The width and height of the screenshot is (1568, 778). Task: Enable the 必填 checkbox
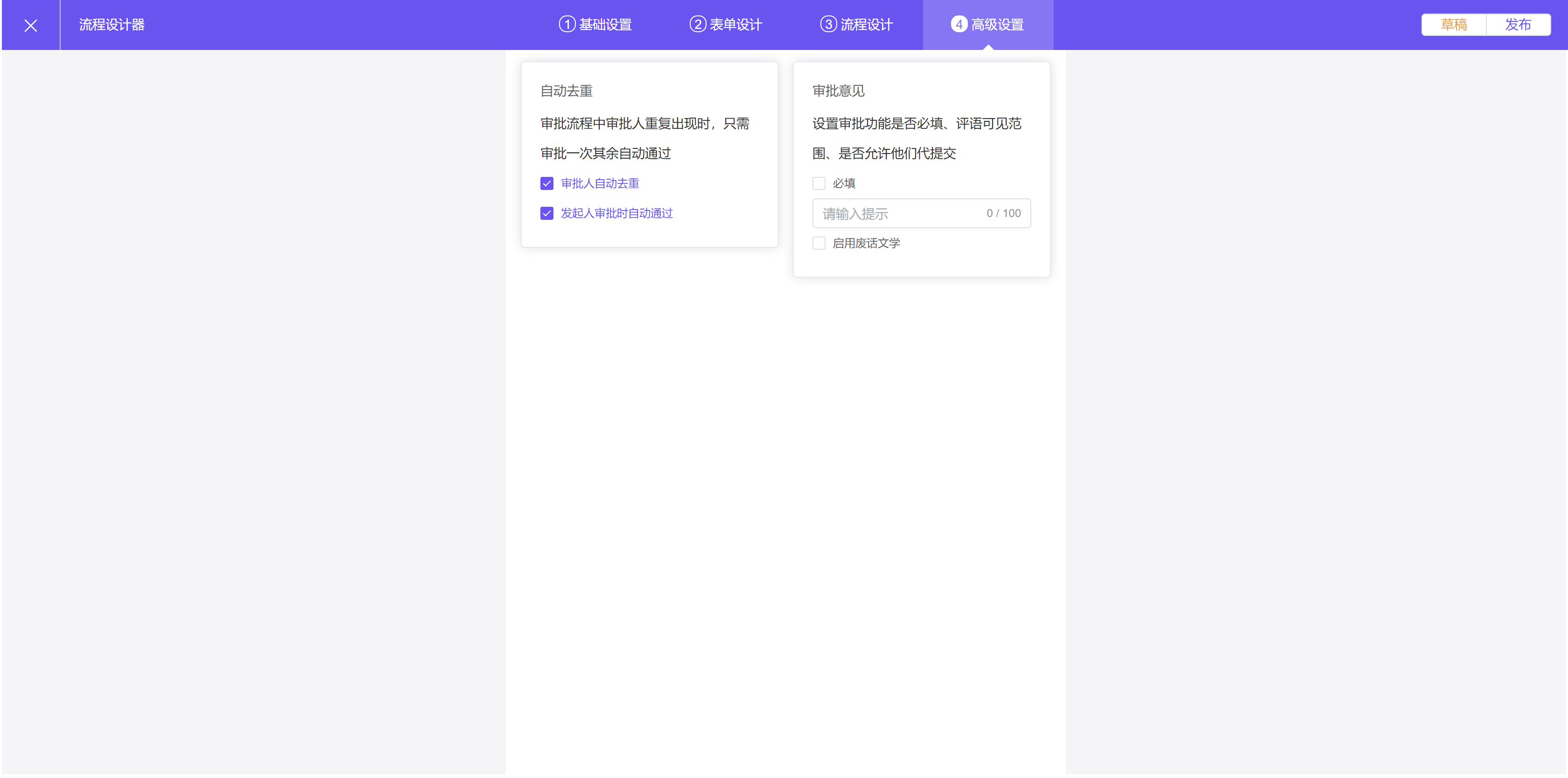(x=819, y=183)
